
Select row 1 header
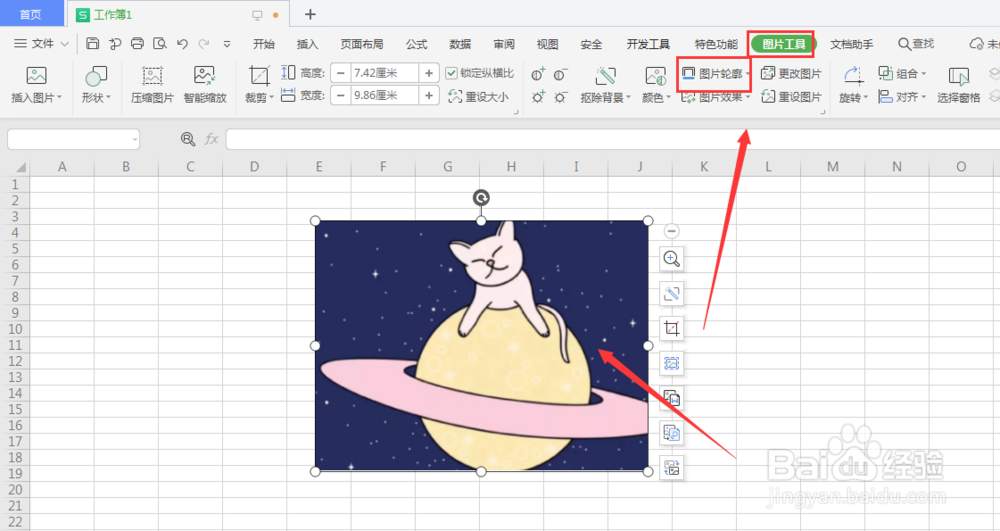tap(15, 184)
